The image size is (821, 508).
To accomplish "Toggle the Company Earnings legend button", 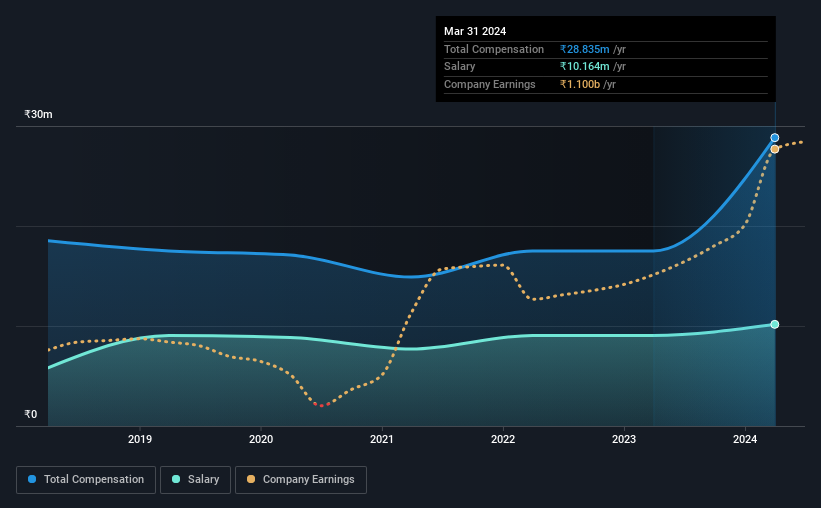I will [301, 480].
